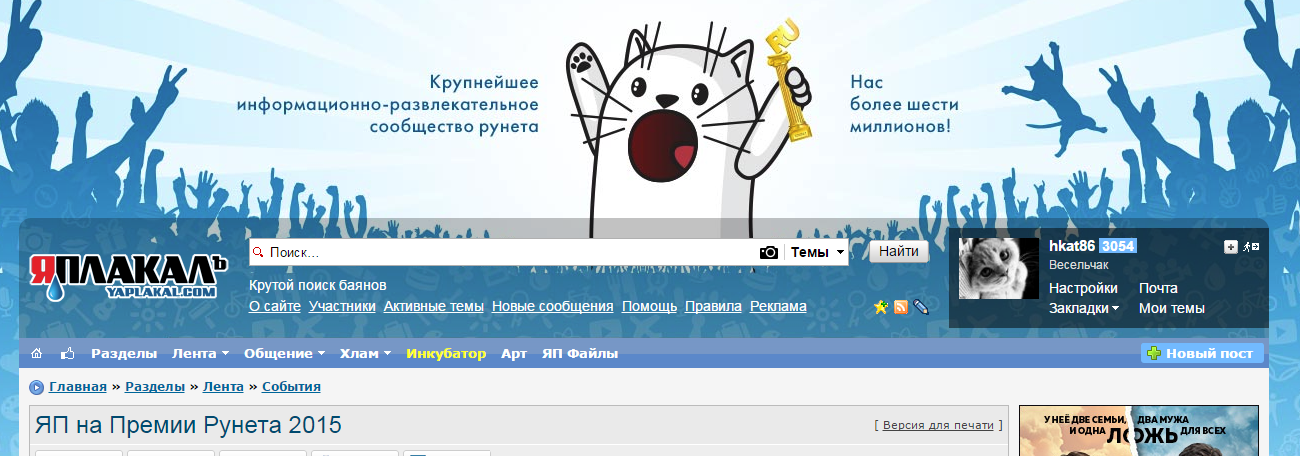The width and height of the screenshot is (1300, 456).
Task: Click the logout running-man icon
Action: click(1251, 246)
